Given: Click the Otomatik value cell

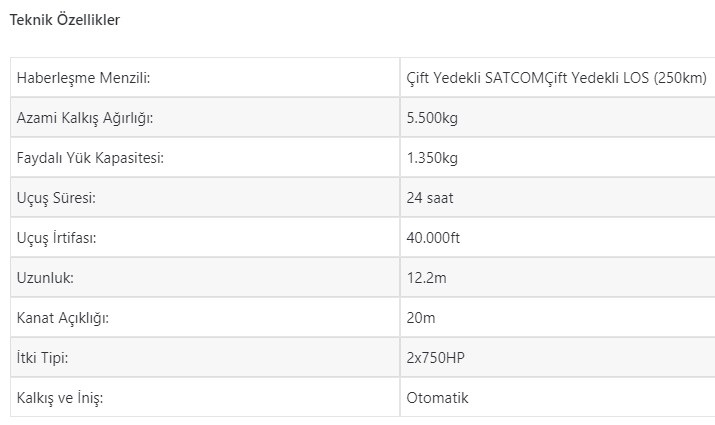Looking at the screenshot, I should [x=437, y=398].
